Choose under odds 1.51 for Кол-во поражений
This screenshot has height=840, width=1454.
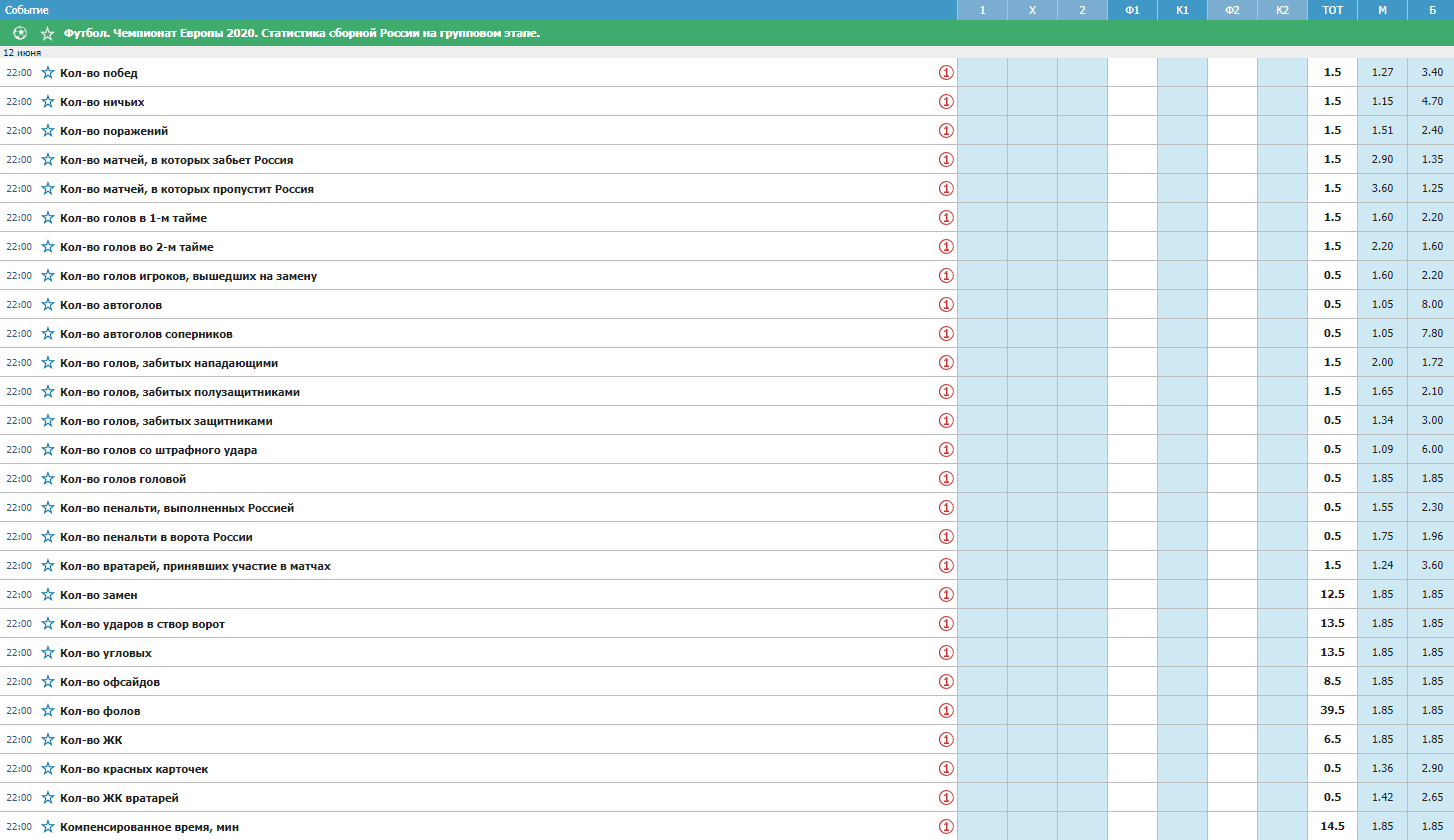[x=1383, y=131]
